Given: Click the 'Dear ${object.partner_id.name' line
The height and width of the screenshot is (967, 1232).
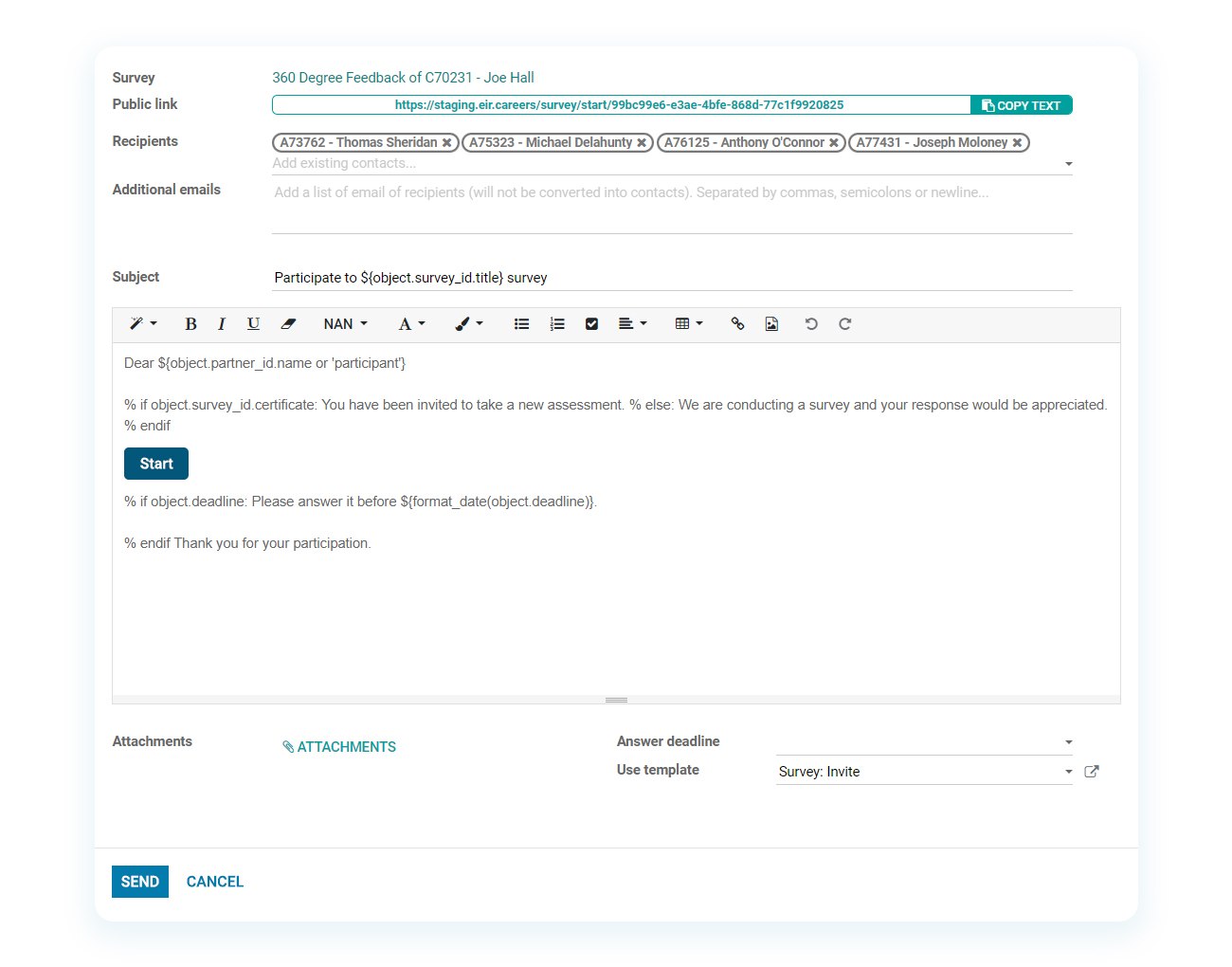Looking at the screenshot, I should [264, 363].
